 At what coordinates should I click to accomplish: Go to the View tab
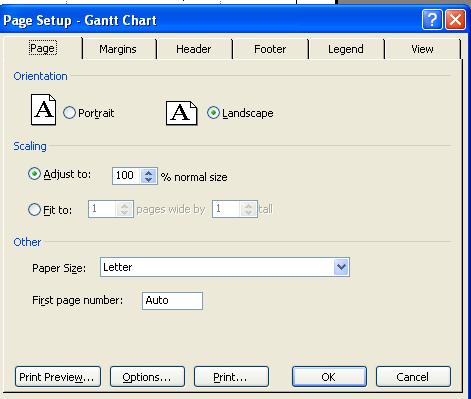pos(422,49)
